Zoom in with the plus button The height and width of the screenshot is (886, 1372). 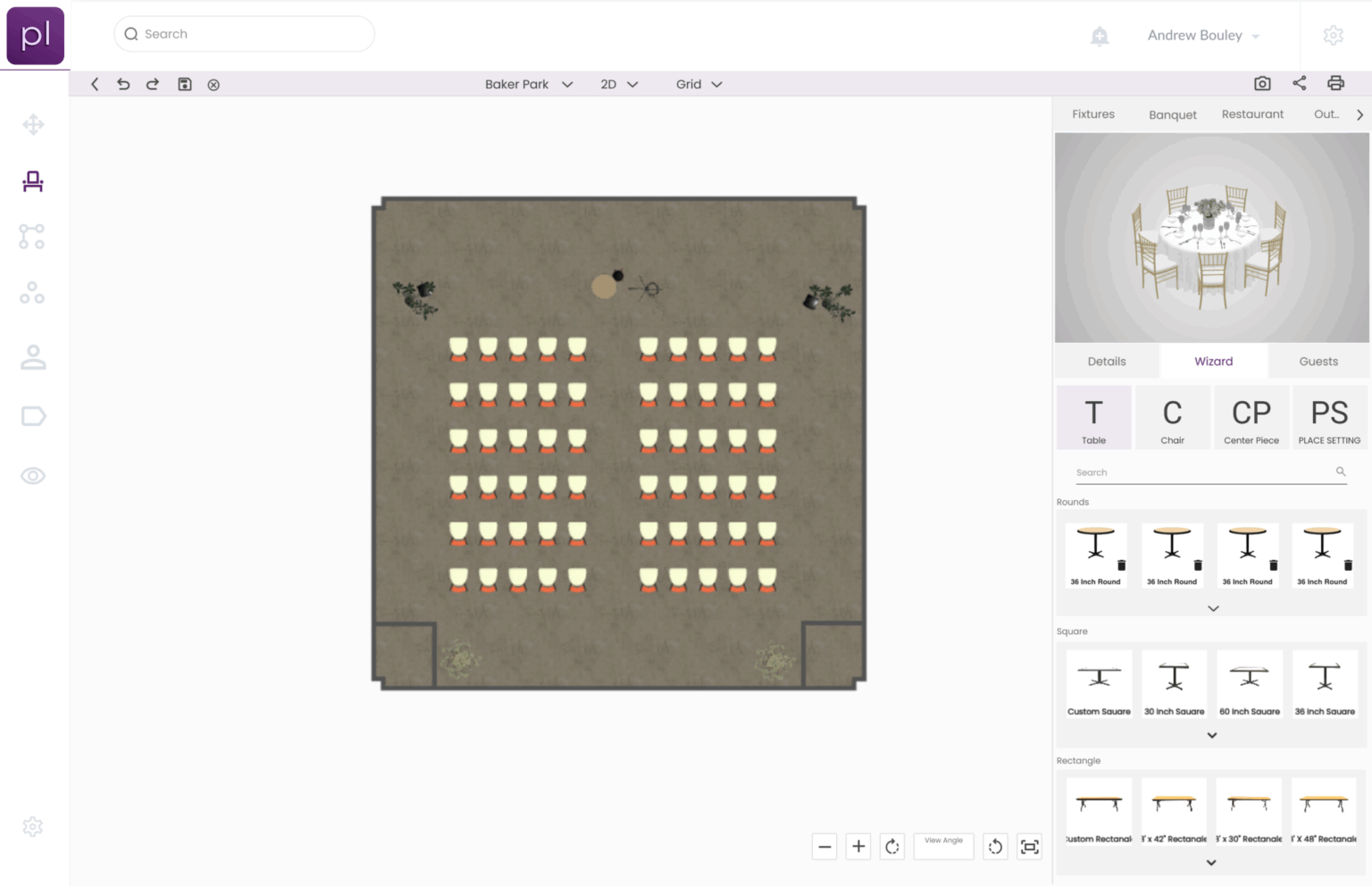[858, 847]
